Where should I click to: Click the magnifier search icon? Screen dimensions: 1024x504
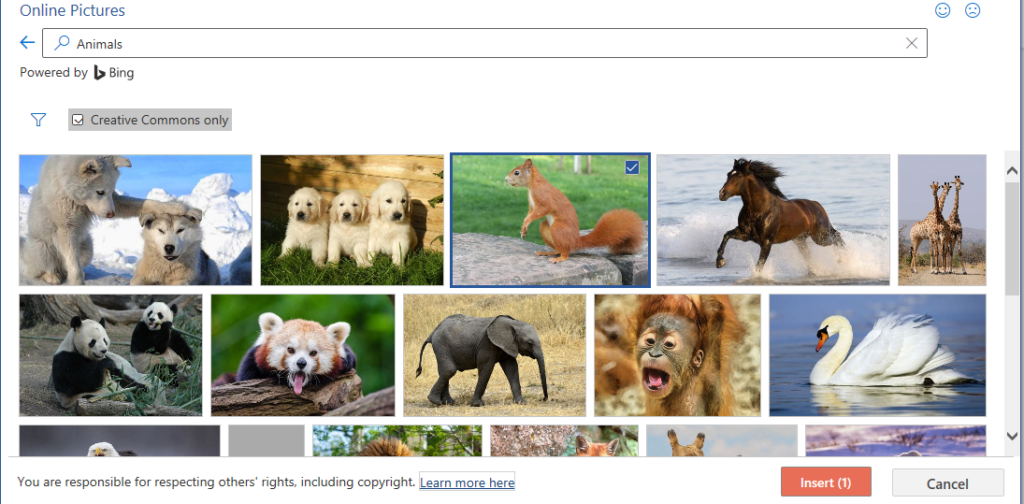(x=61, y=43)
